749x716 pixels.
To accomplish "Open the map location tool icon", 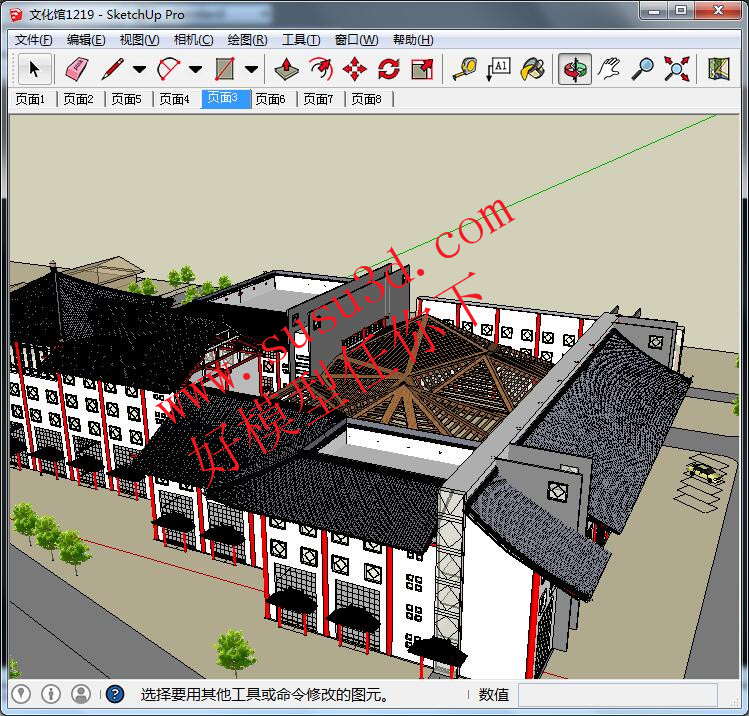I will pos(719,69).
